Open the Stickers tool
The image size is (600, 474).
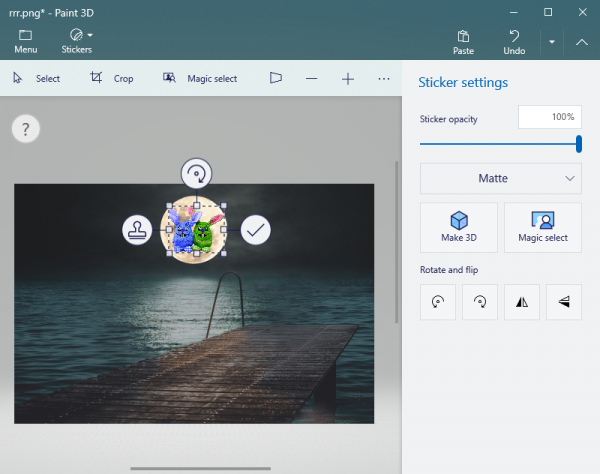(76, 41)
